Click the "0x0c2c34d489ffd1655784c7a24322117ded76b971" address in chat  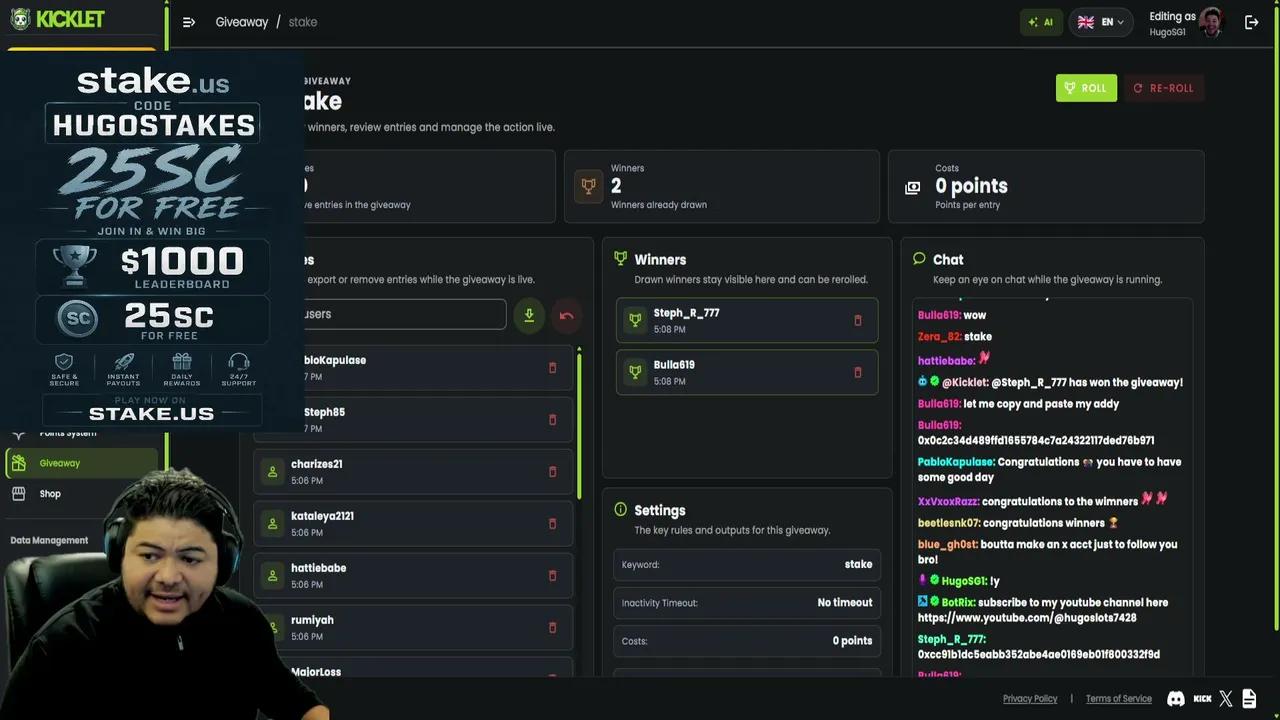[x=1036, y=440]
